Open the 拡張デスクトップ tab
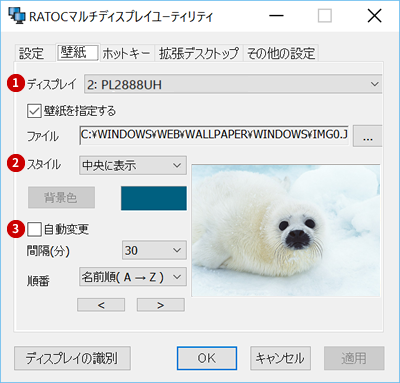This screenshot has width=400, height=383. click(x=199, y=53)
